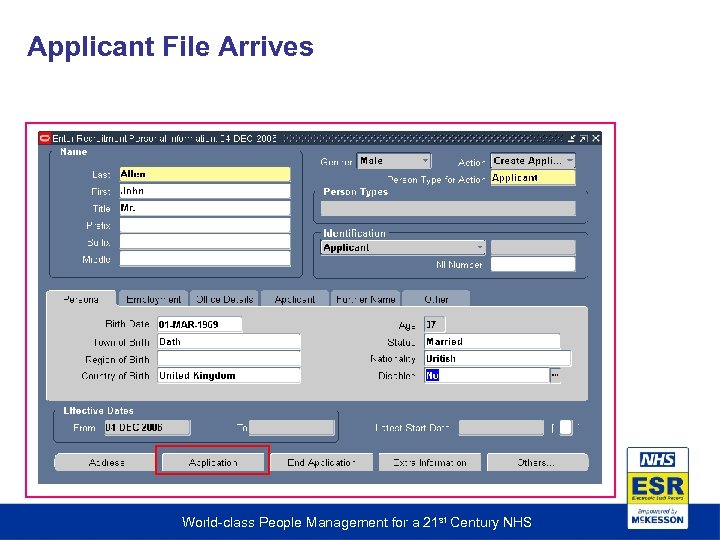
Task: Click the Disabled field showing No
Action: click(486, 375)
